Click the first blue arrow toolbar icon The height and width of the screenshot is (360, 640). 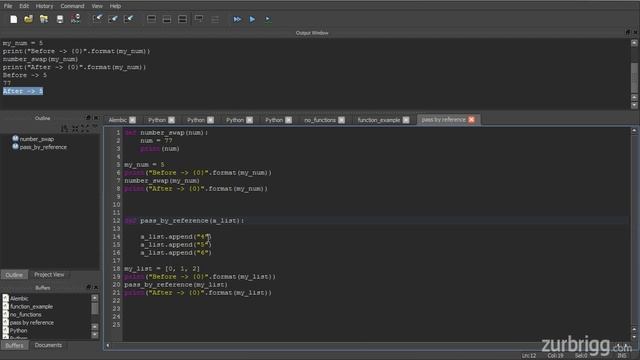tap(98, 19)
